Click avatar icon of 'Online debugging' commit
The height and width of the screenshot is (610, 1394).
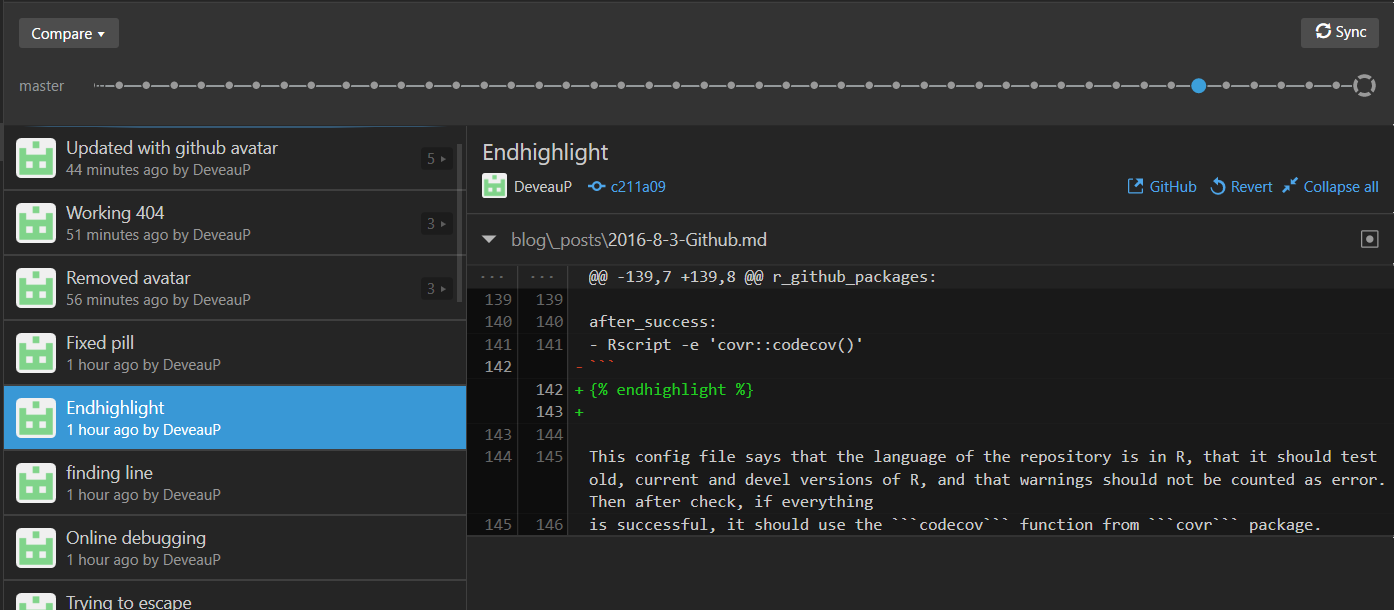(x=36, y=548)
